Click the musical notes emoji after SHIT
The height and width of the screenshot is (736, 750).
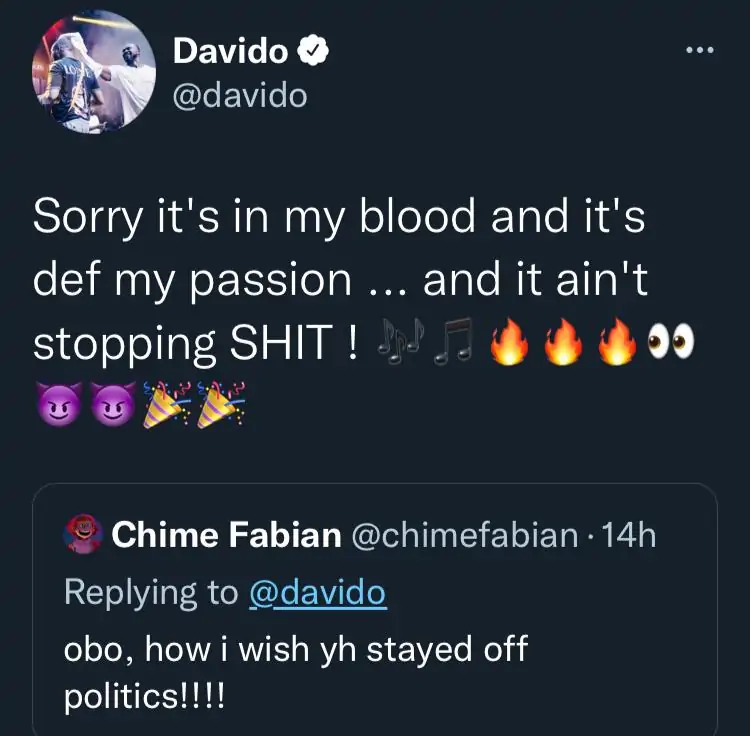pyautogui.click(x=403, y=345)
